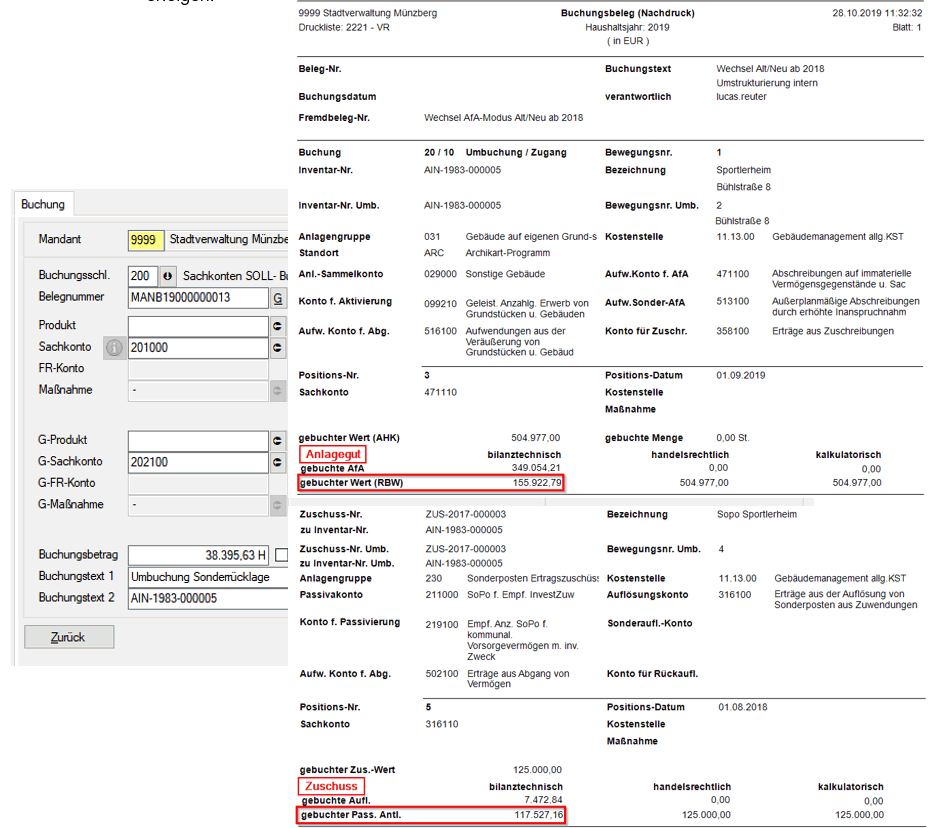The image size is (930, 828).
Task: Open the G-Sachkonto lookup arrow
Action: pyautogui.click(x=277, y=462)
